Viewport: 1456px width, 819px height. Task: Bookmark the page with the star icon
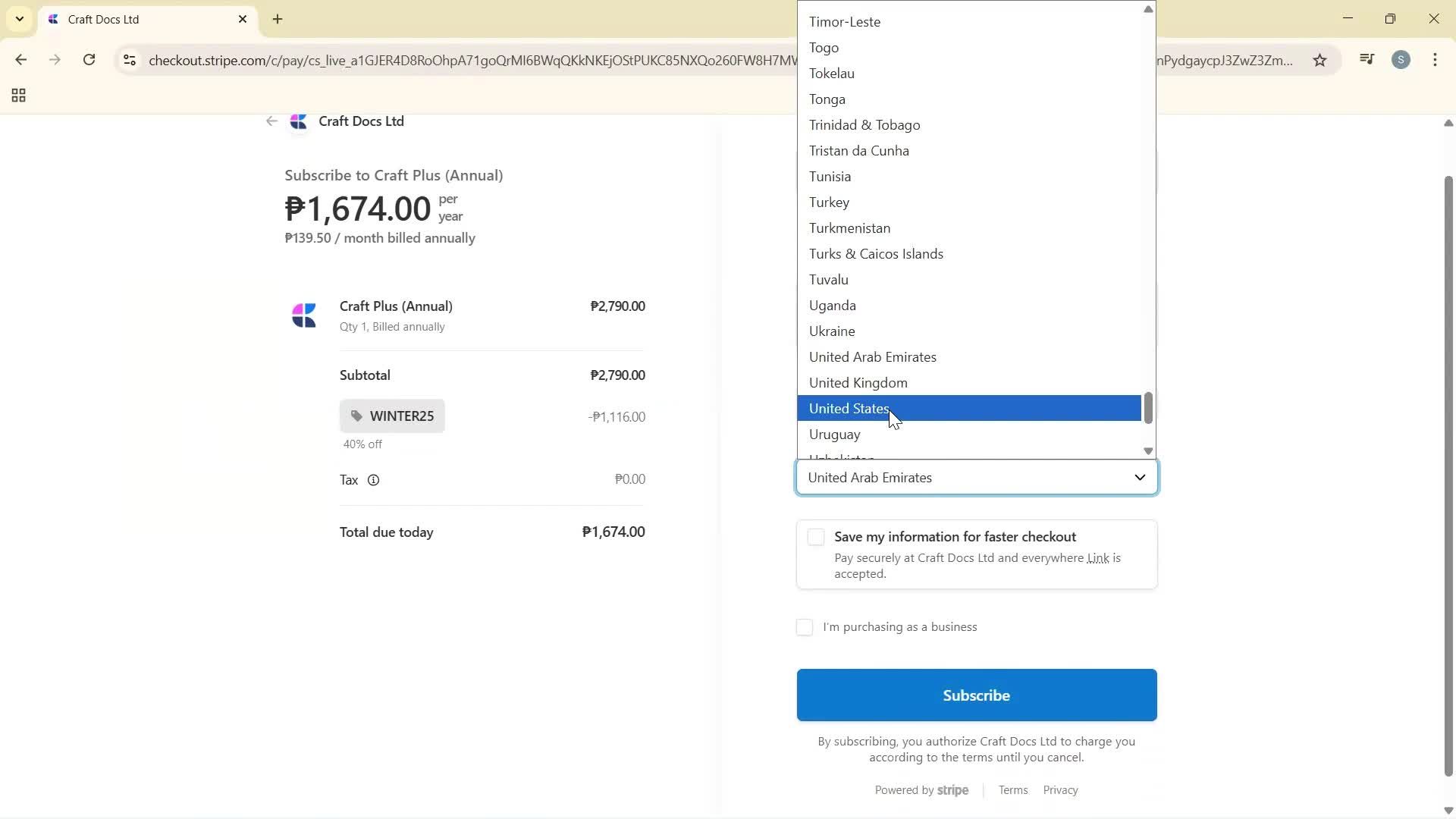1320,60
